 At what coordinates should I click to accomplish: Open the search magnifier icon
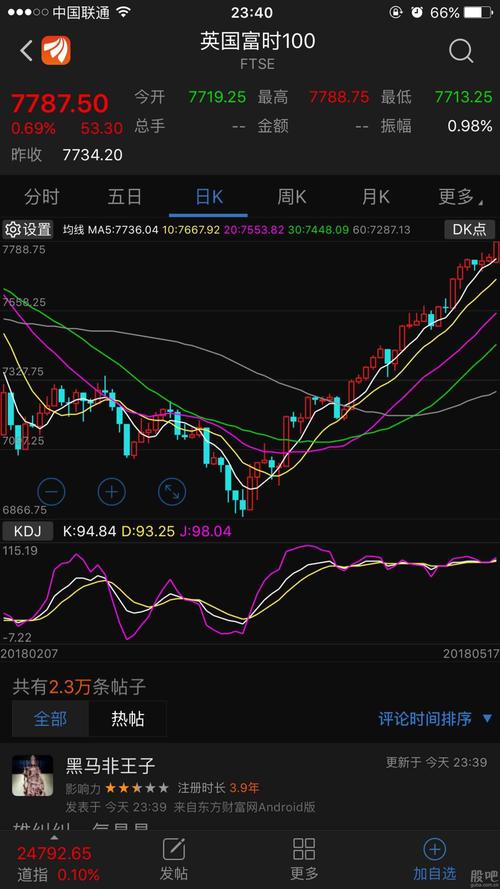tap(461, 52)
